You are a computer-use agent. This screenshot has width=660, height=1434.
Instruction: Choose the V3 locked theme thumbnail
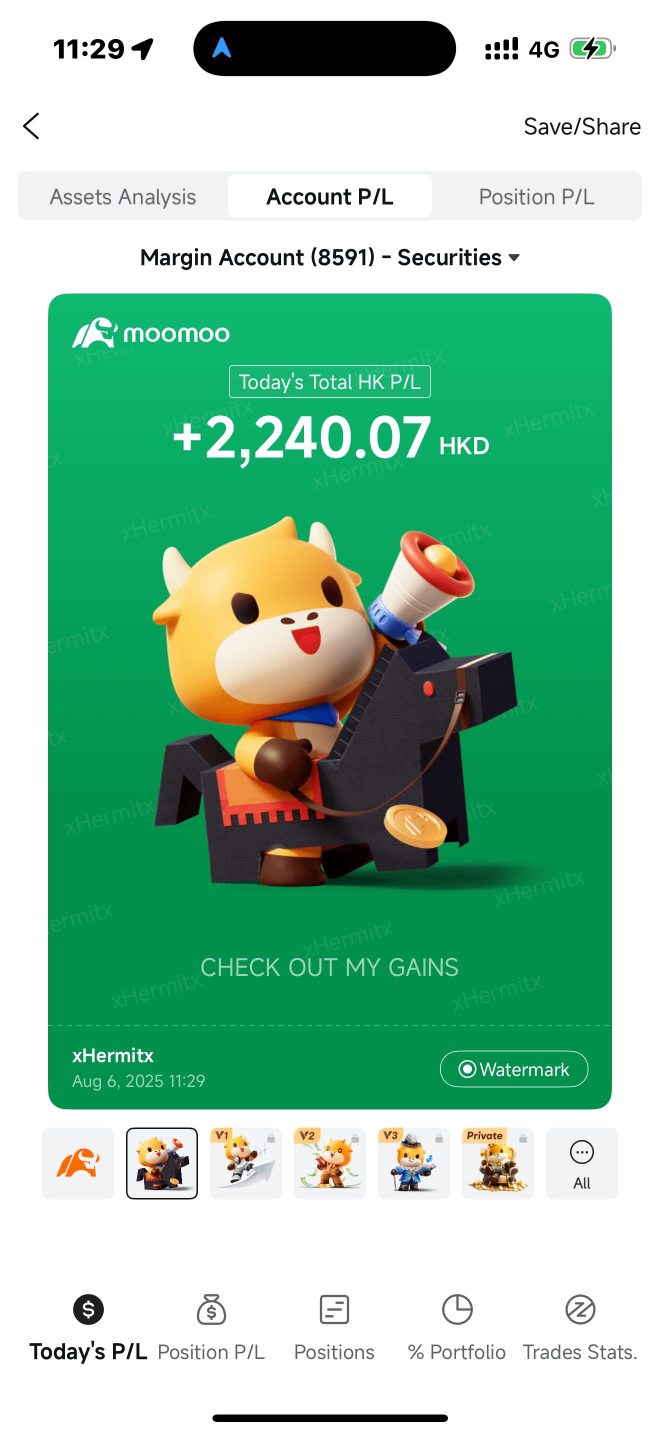[414, 1163]
